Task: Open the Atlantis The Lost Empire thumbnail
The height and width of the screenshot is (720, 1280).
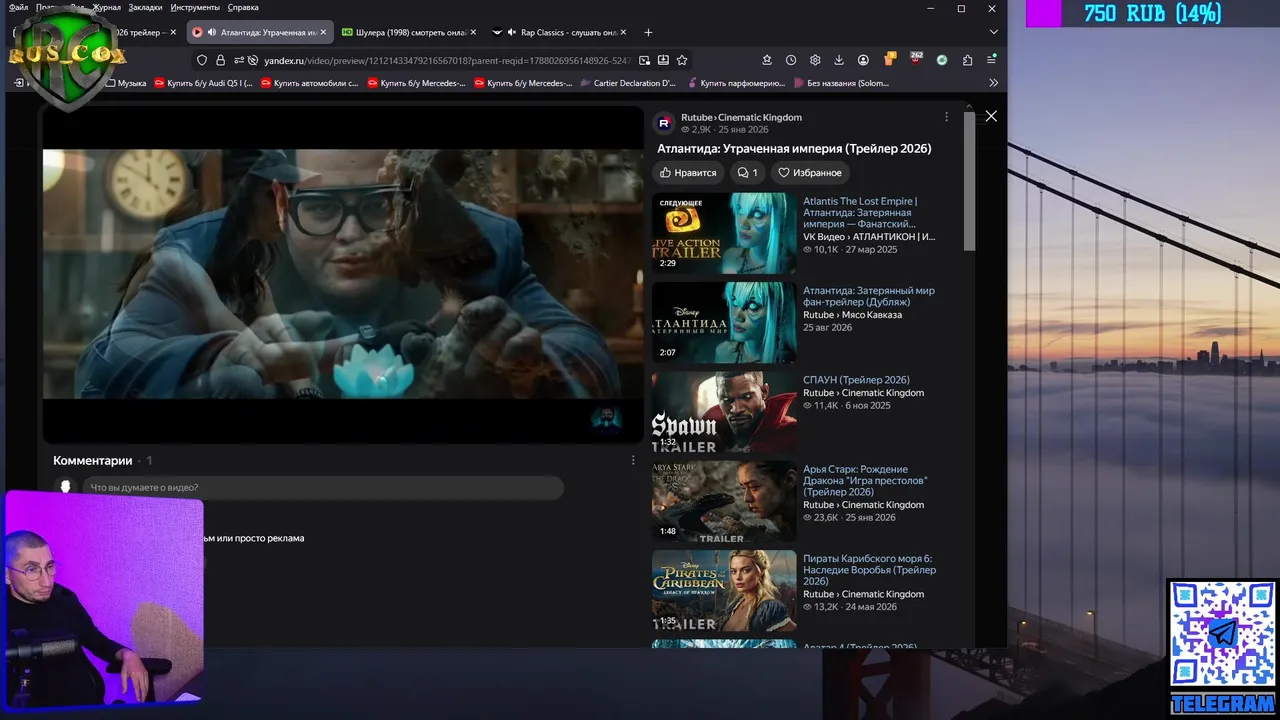Action: pyautogui.click(x=724, y=233)
